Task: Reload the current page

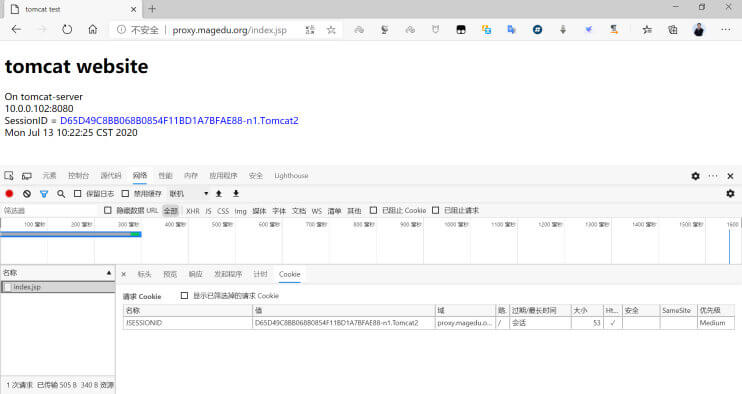Action: coord(67,29)
